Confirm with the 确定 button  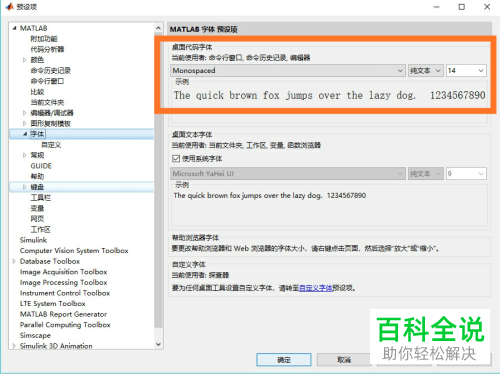coord(284,360)
